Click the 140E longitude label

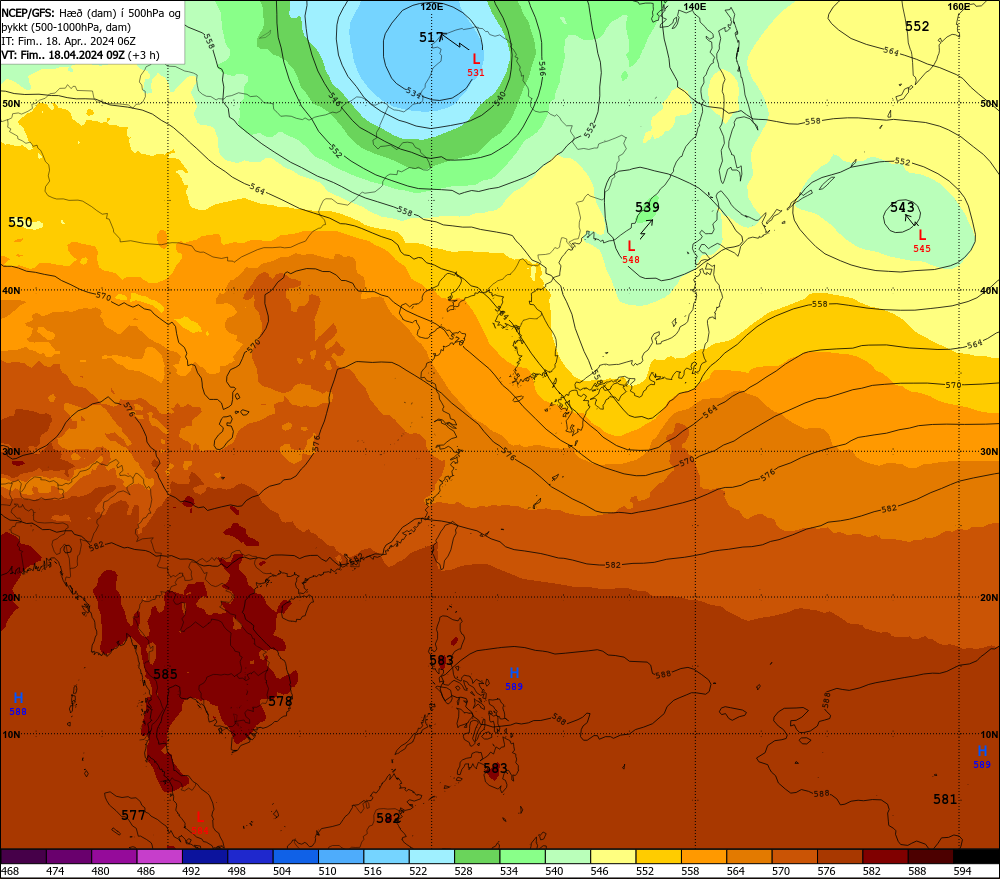tap(695, 6)
